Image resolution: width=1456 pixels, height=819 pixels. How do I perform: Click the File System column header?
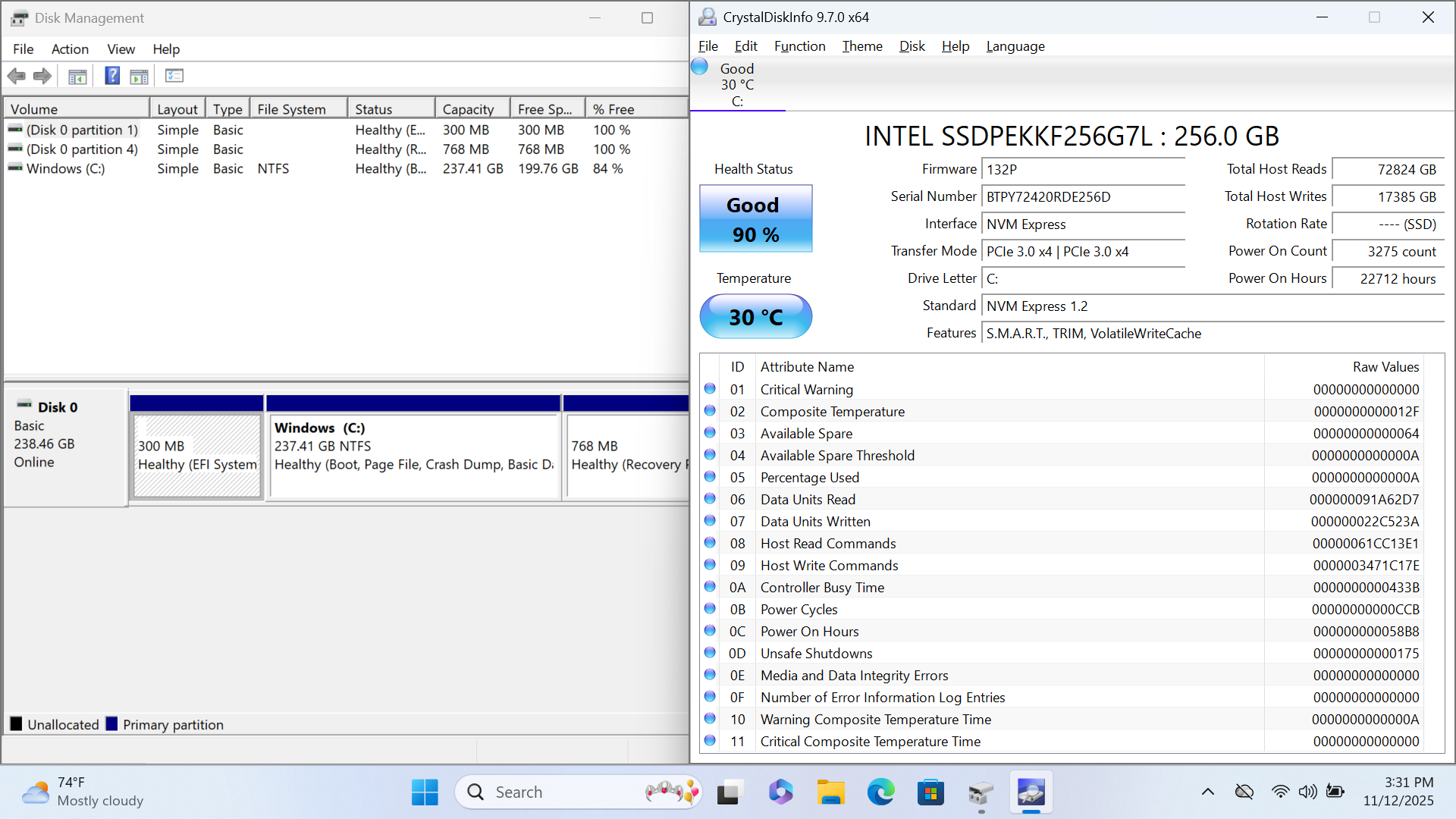pyautogui.click(x=291, y=109)
